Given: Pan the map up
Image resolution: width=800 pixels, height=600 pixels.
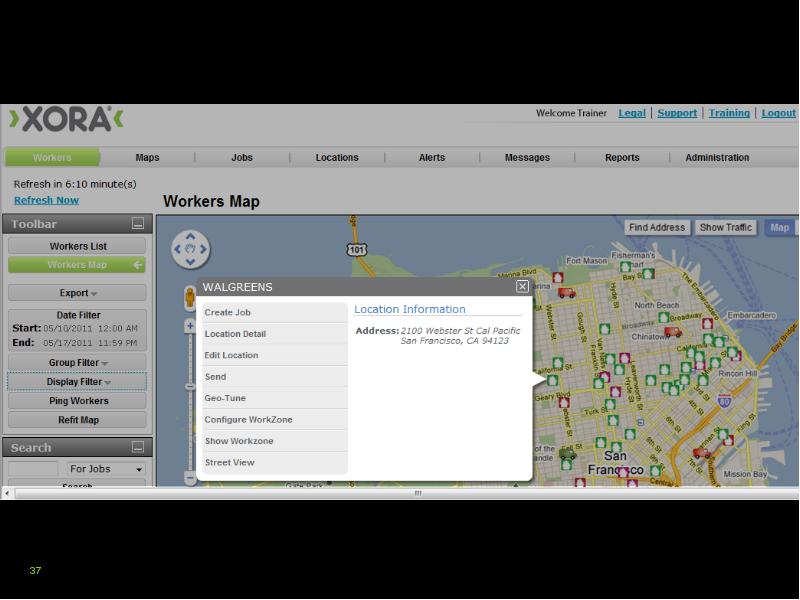Looking at the screenshot, I should [190, 237].
